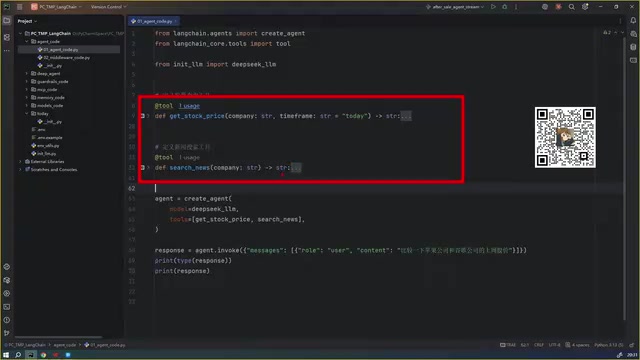Open init_llm.py in project tree
Screen dimensions: 640x360
tap(44, 154)
